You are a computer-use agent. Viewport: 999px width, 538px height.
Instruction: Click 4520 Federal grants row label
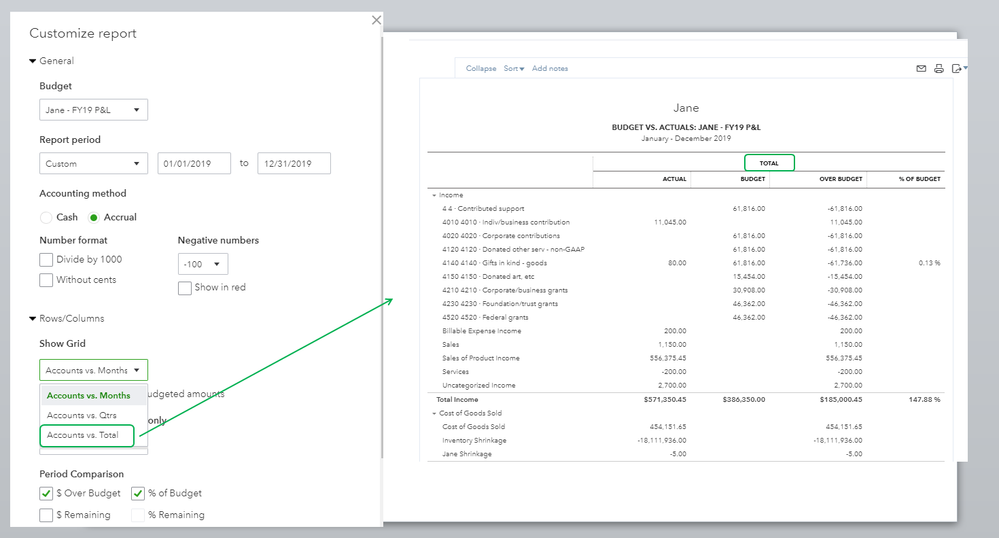point(485,317)
